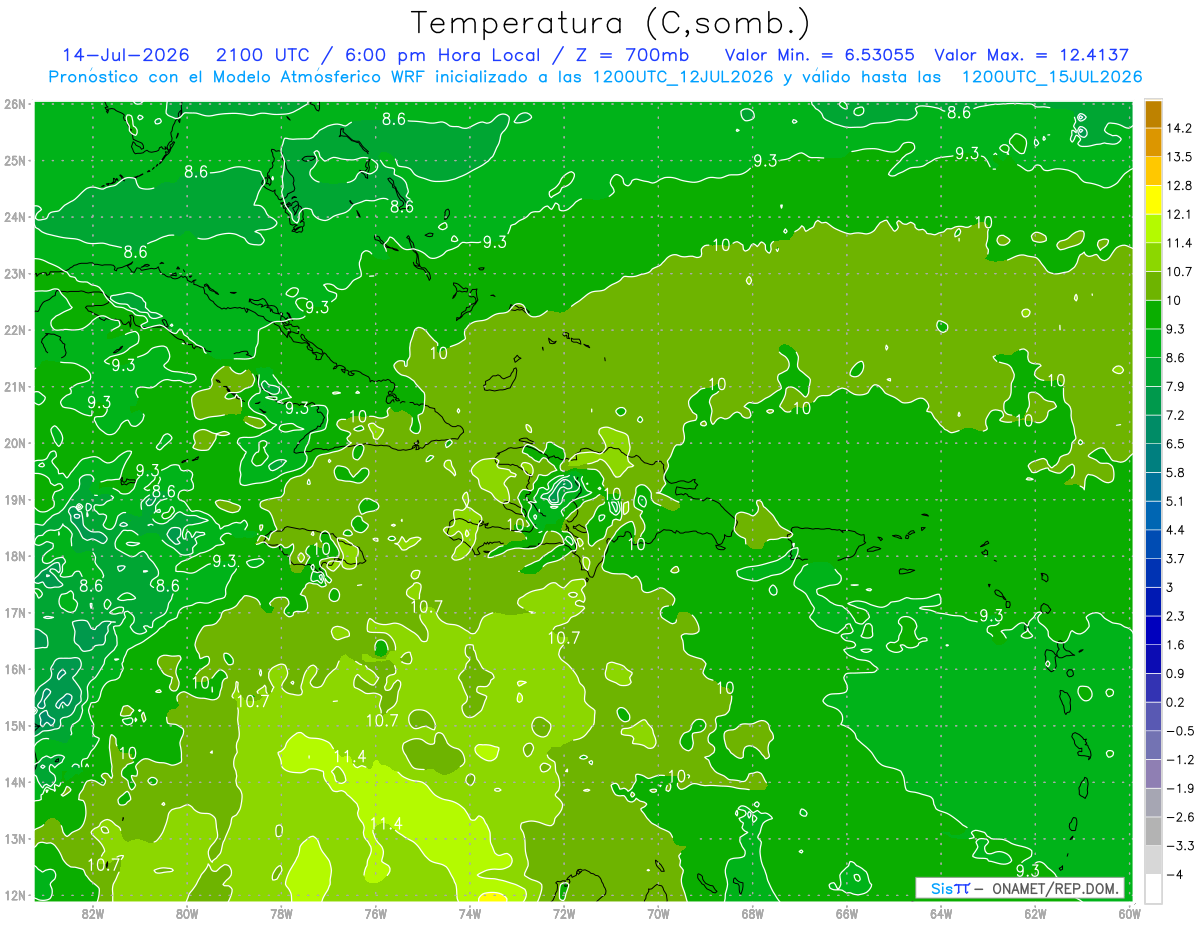This screenshot has height=927, width=1200.
Task: Click longitude axis label '72W'
Action: coord(564,912)
